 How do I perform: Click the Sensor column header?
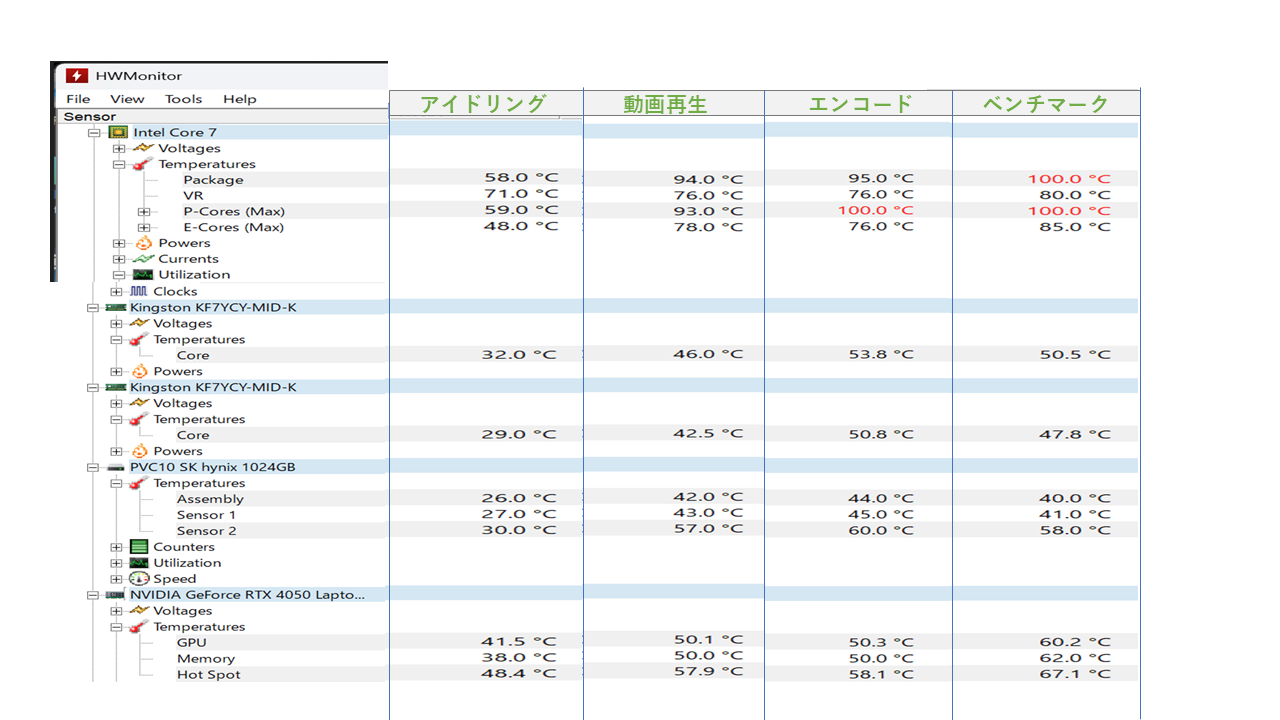(90, 116)
